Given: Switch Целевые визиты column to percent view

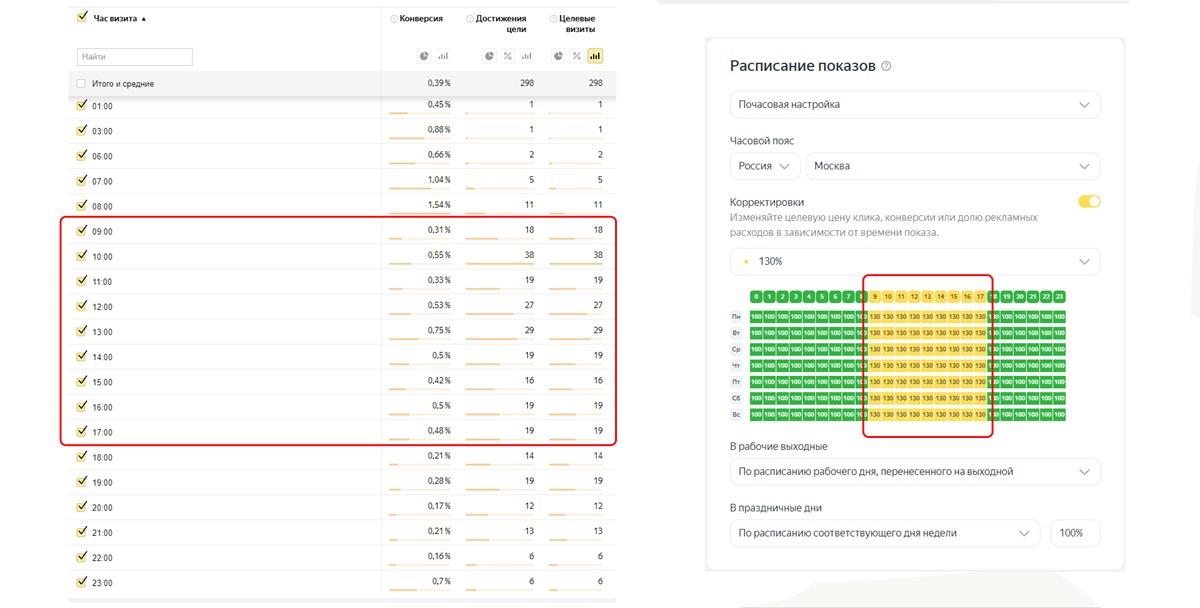Looking at the screenshot, I should pyautogui.click(x=577, y=56).
